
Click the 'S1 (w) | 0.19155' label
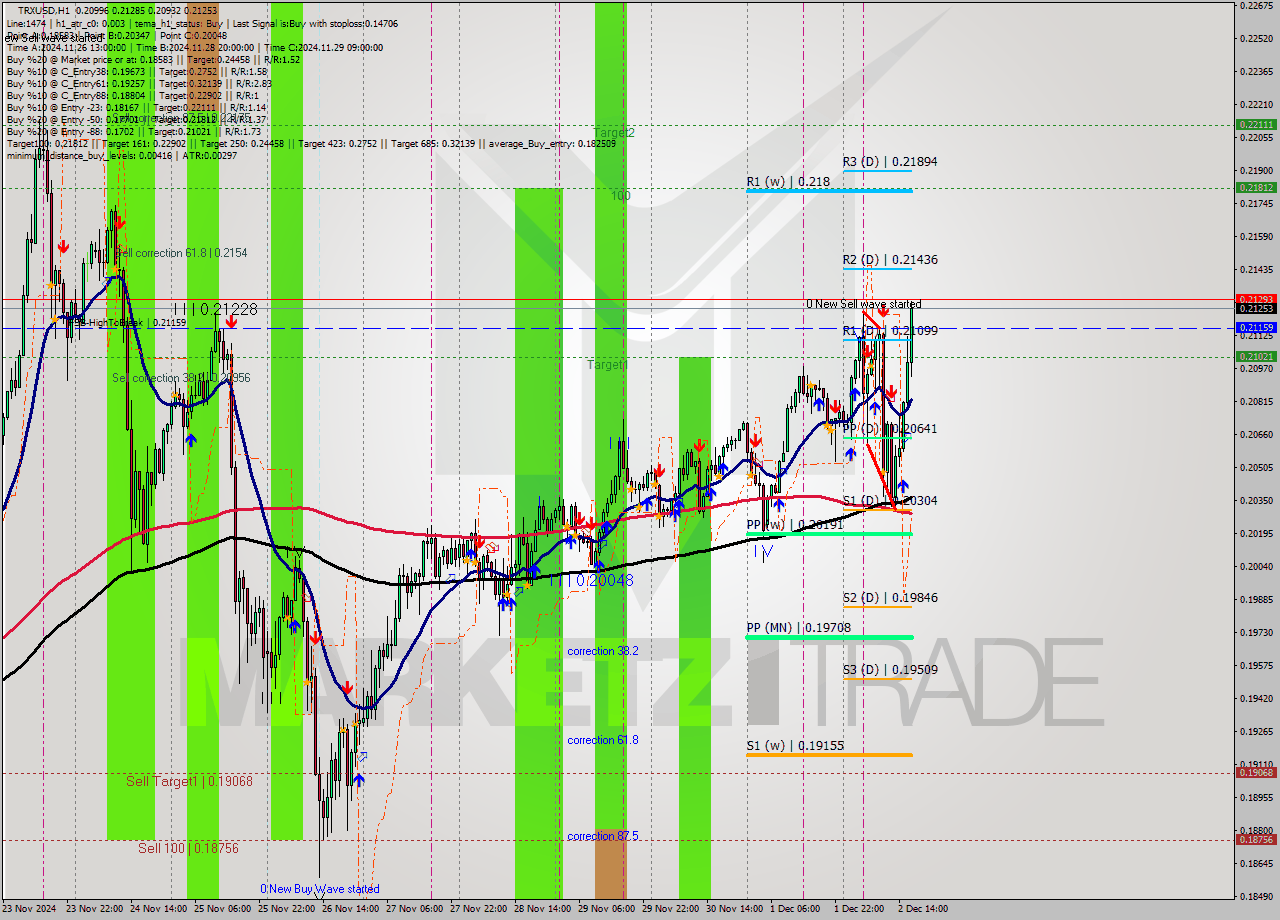794,746
